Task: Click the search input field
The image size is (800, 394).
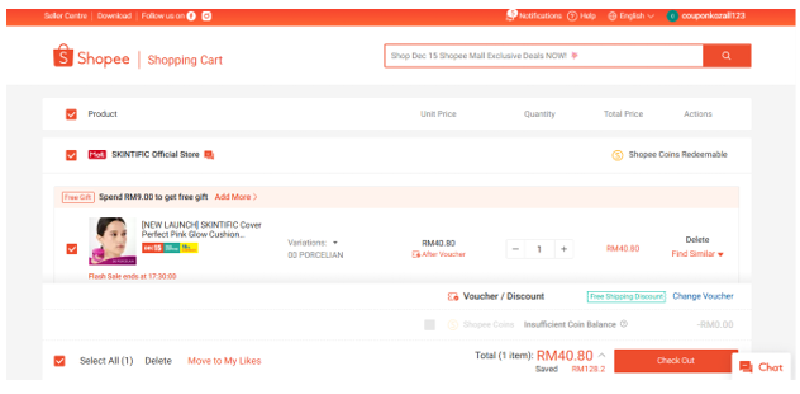Action: click(x=544, y=56)
